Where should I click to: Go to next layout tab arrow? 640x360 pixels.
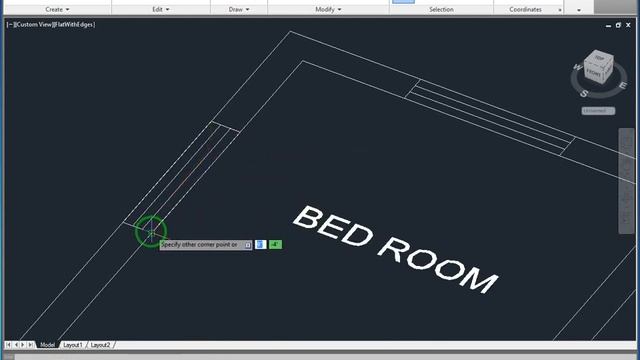(23, 345)
